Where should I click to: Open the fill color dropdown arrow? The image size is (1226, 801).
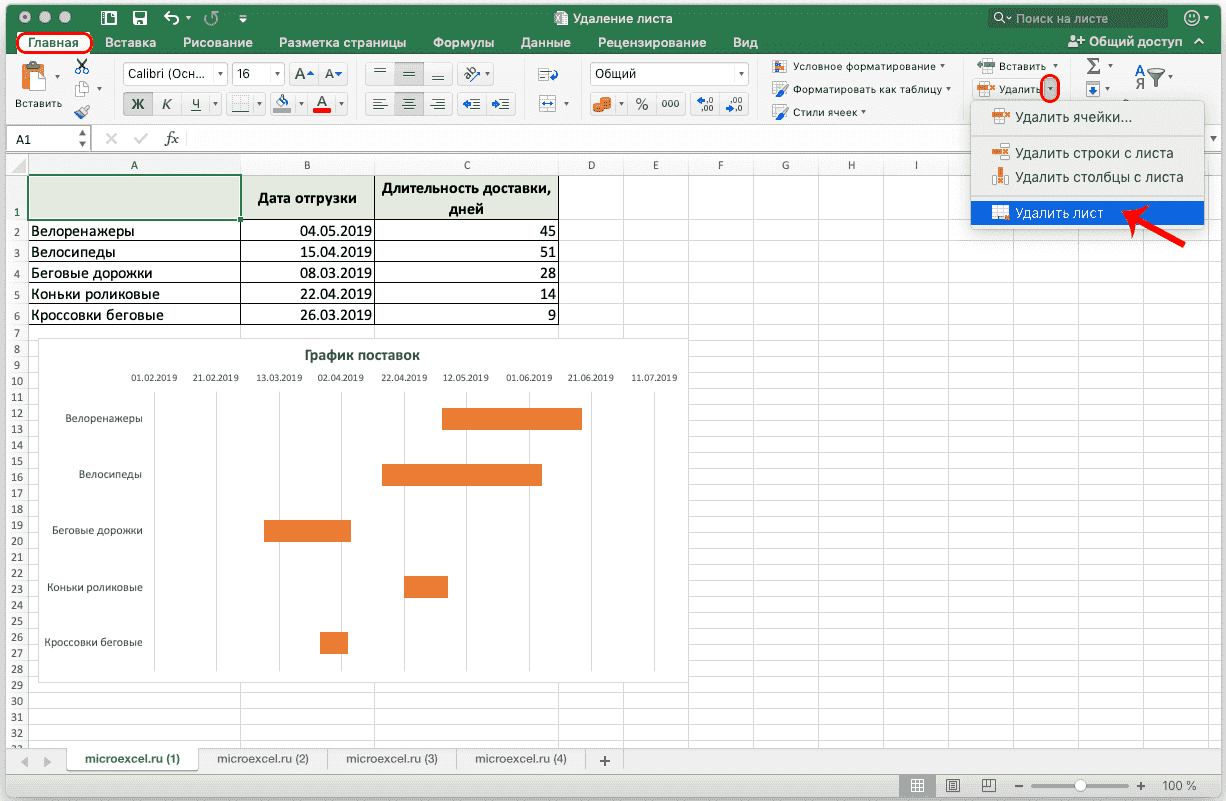(303, 105)
